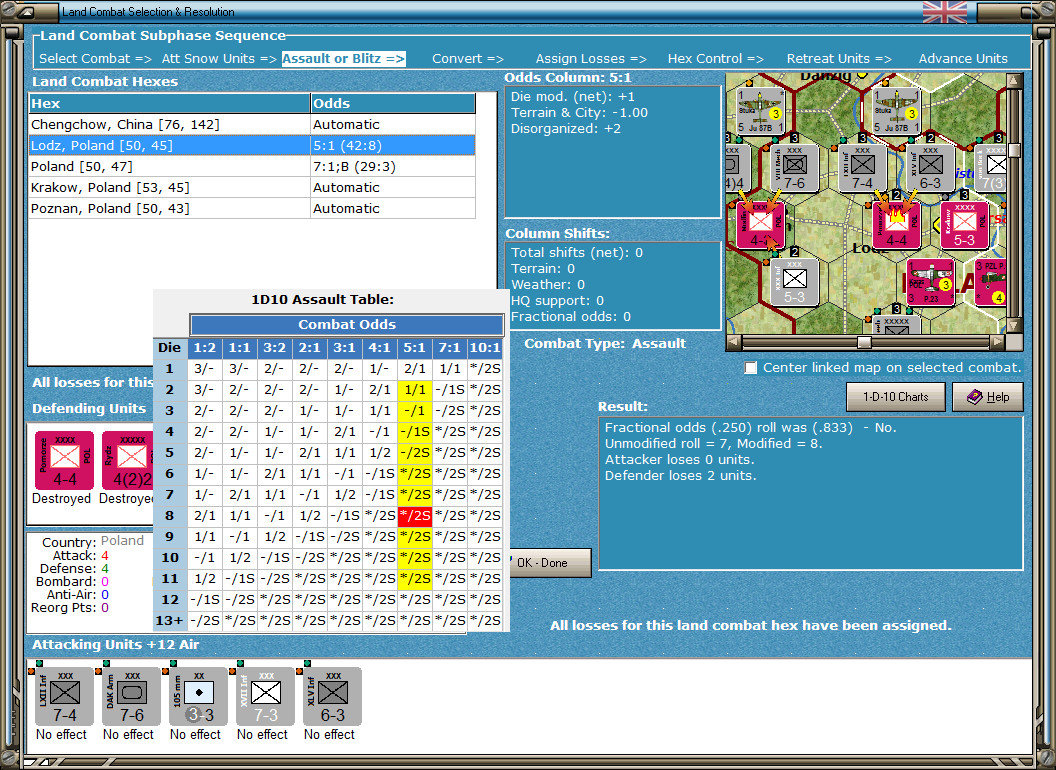
Task: Select the XVII Inf 7-3 attacking unit
Action: [264, 696]
